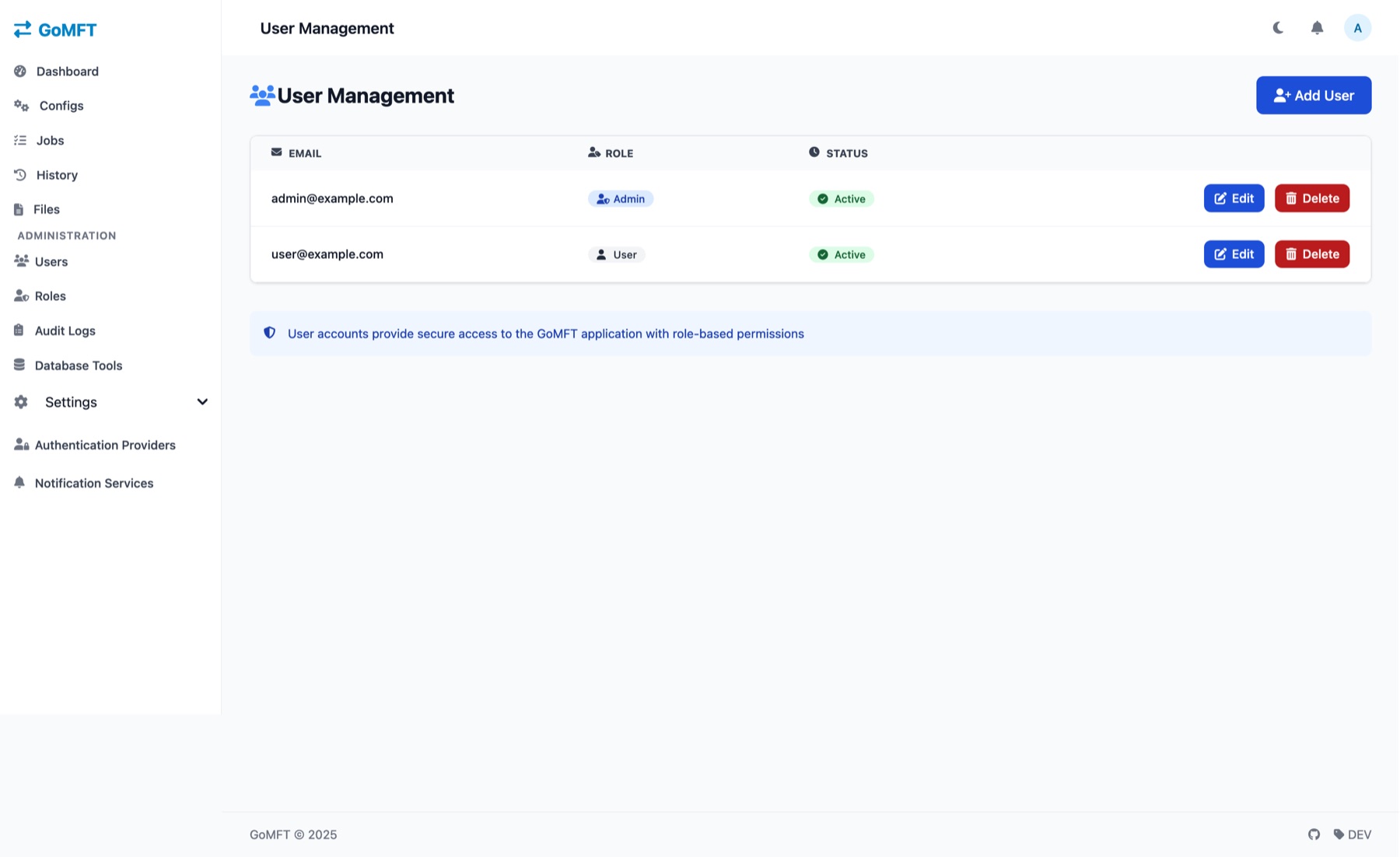
Task: Click the STATUS column header
Action: (x=838, y=153)
